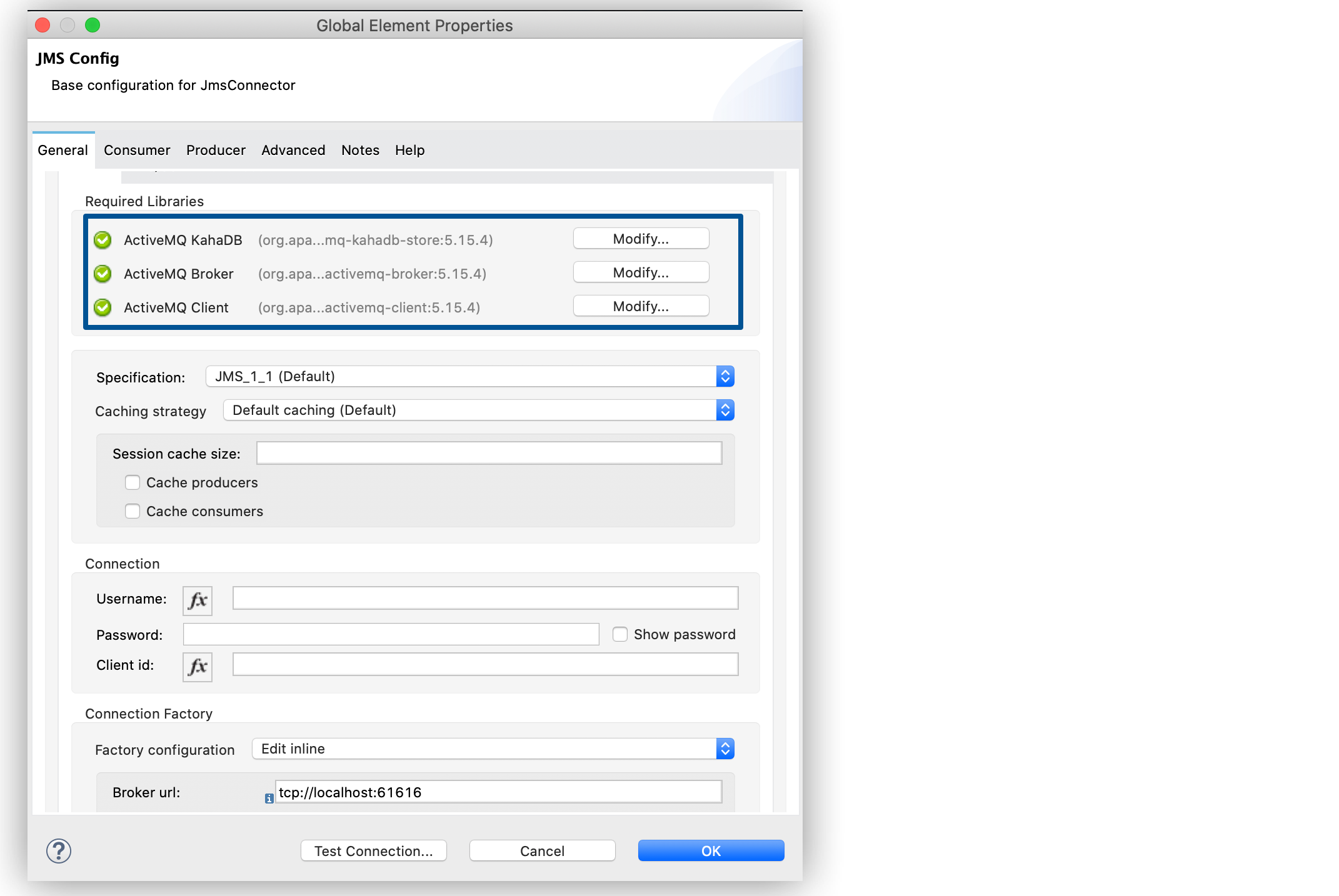Toggle Show password
The width and height of the screenshot is (1339, 896).
(619, 634)
